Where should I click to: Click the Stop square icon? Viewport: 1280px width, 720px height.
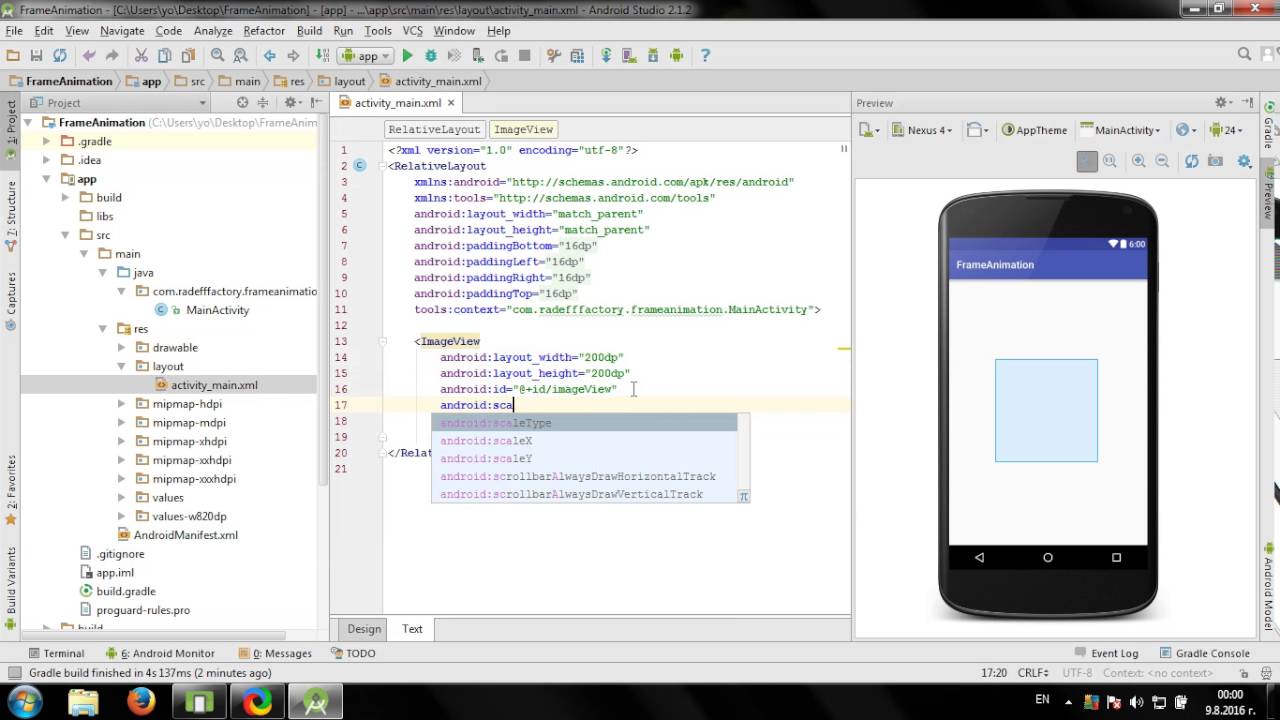tap(525, 56)
